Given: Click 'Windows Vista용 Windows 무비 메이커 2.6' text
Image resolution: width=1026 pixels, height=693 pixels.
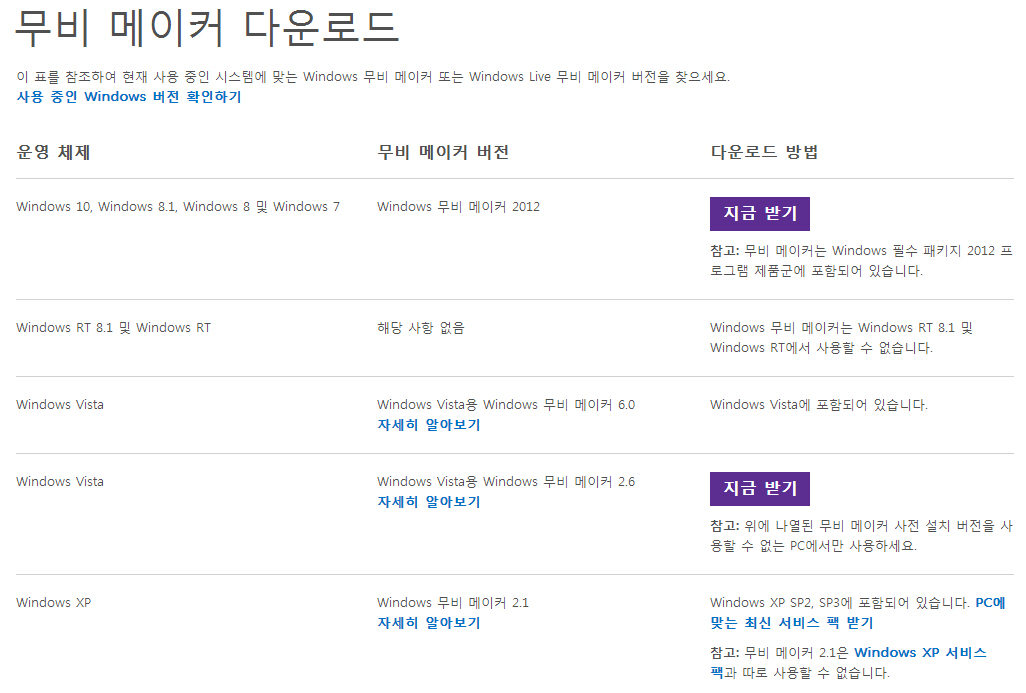Looking at the screenshot, I should 506,482.
